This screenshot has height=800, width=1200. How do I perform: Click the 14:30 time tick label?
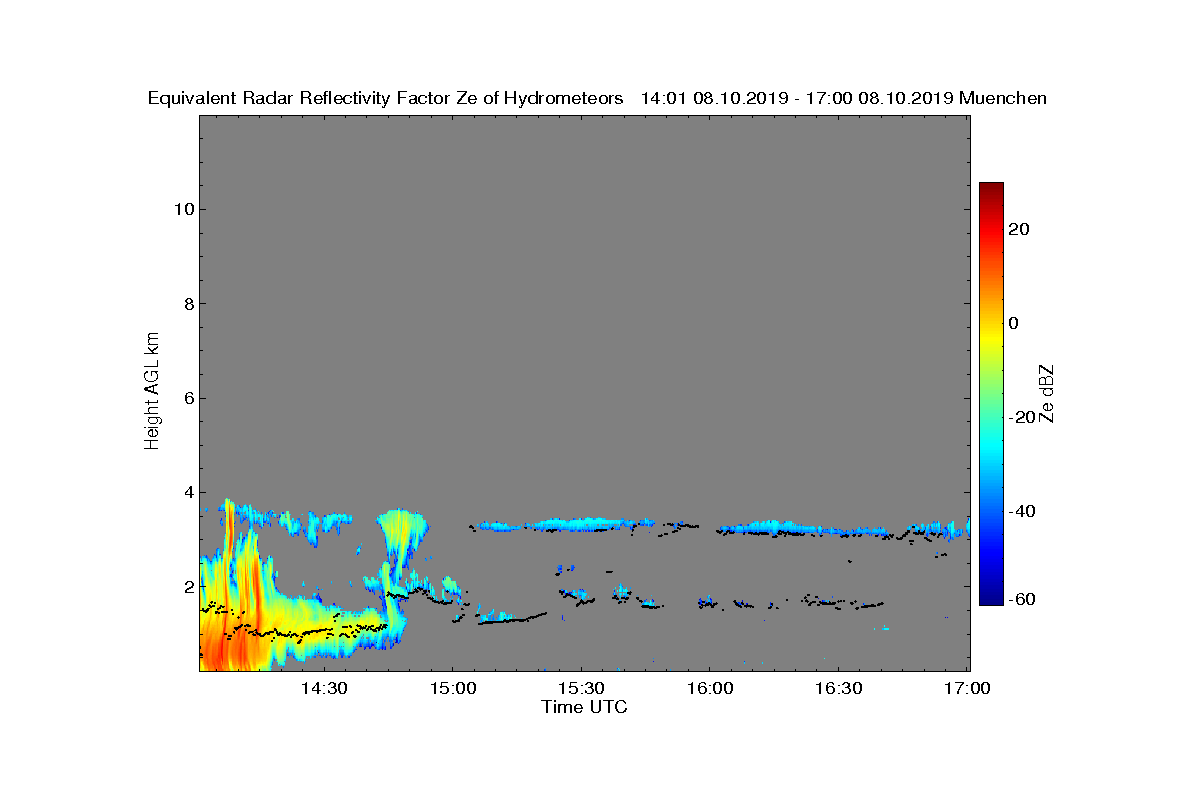pos(324,689)
